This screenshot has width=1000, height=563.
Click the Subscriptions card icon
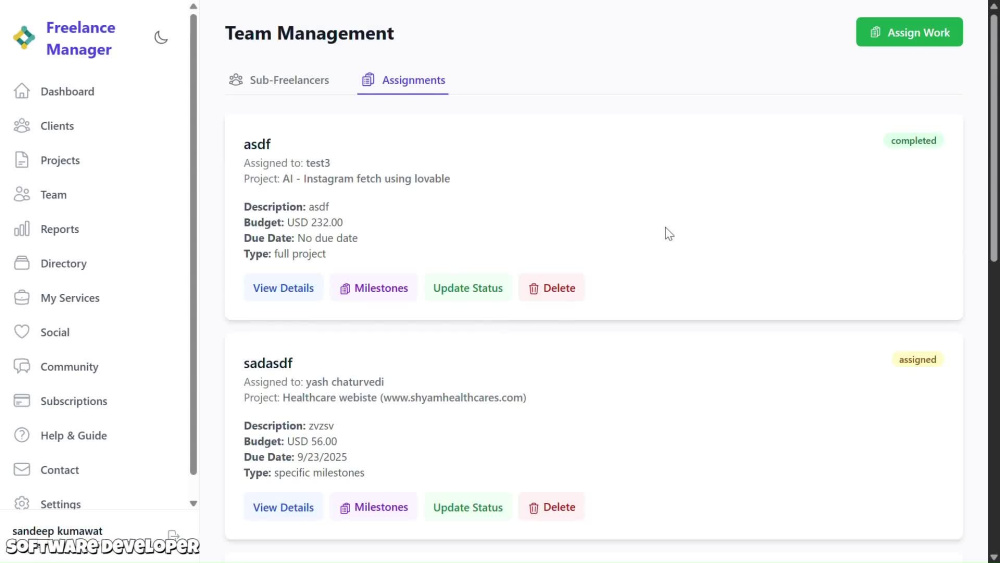tap(22, 401)
